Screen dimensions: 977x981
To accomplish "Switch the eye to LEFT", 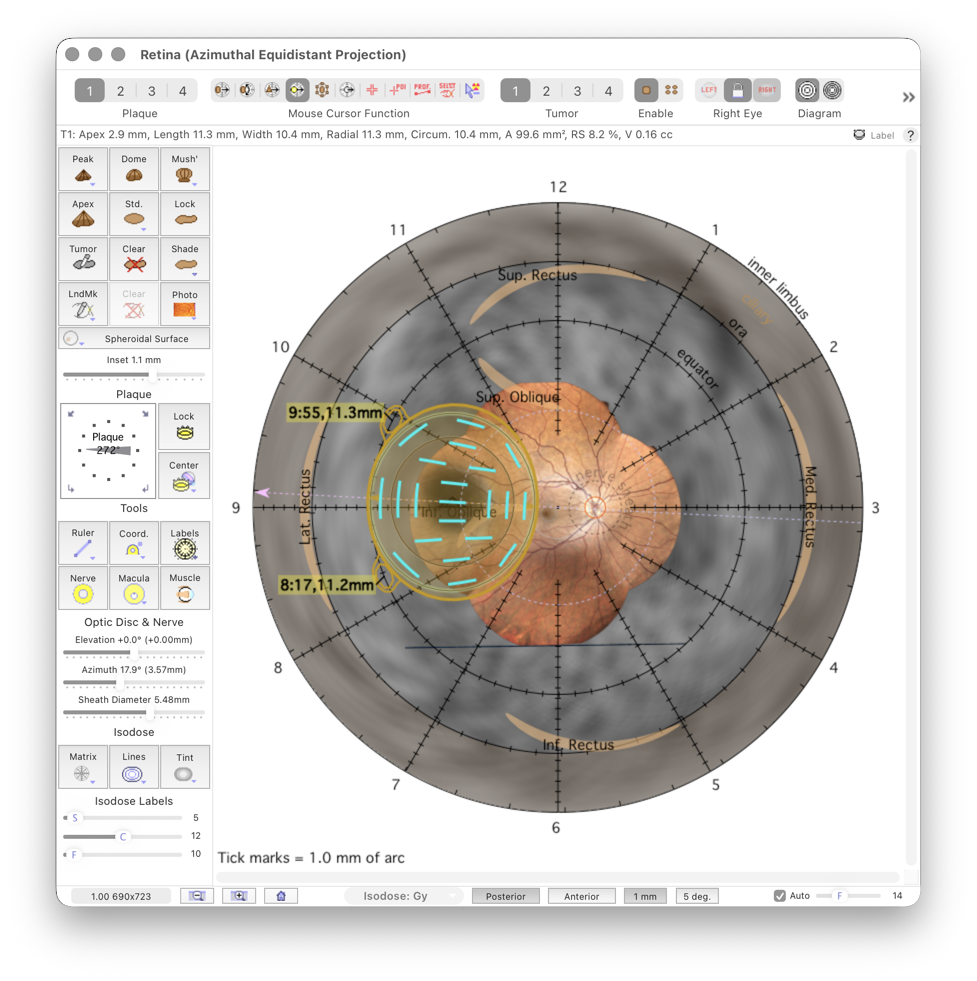I will (x=709, y=89).
